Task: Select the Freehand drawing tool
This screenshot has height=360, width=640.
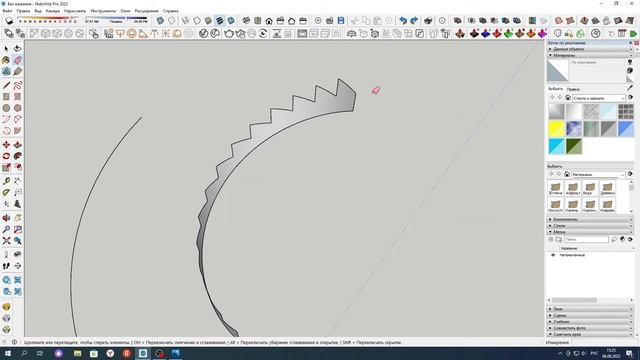Action: [x=18, y=85]
